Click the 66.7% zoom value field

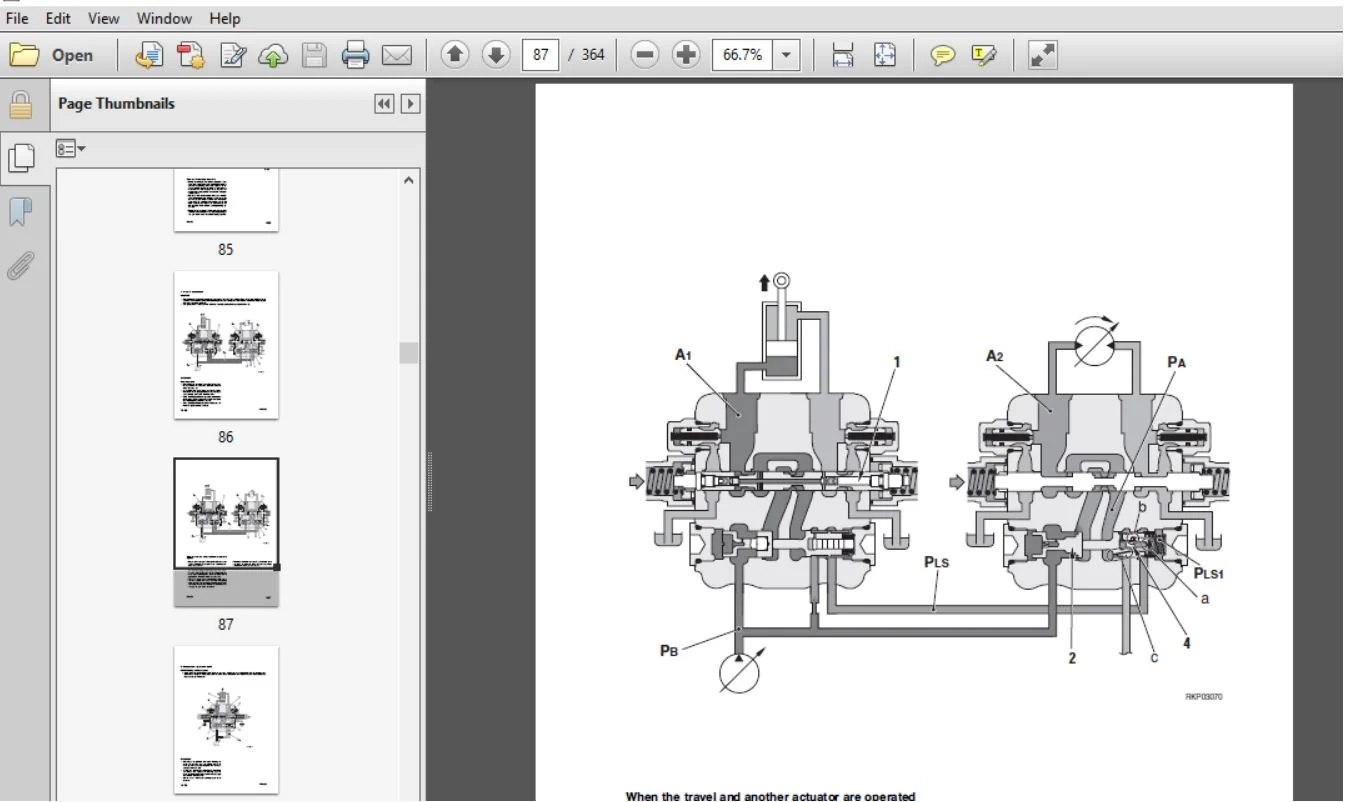742,55
